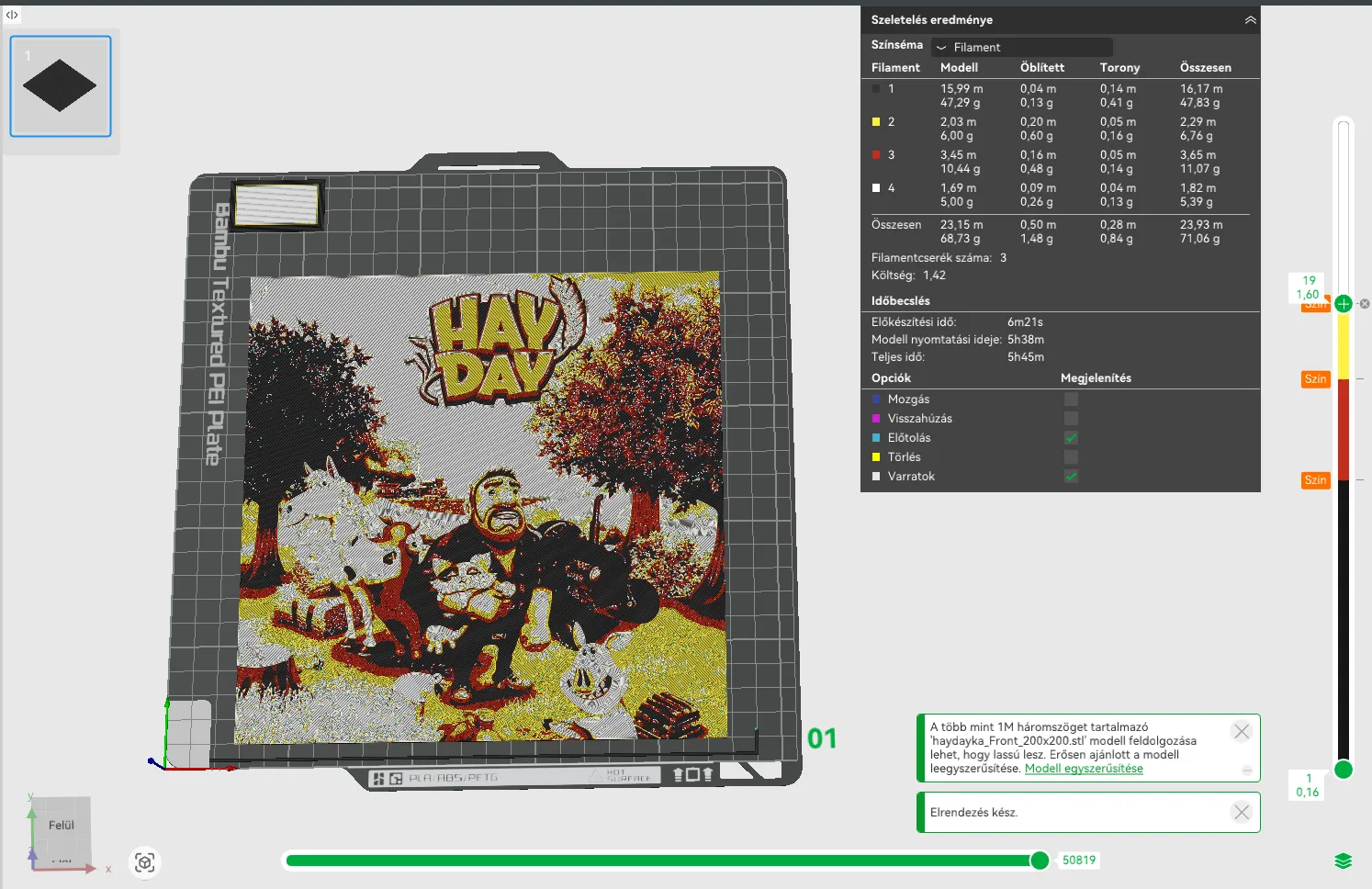Viewport: 1372px width, 889px height.
Task: Click the Szín marker at the black section
Action: (x=1315, y=480)
